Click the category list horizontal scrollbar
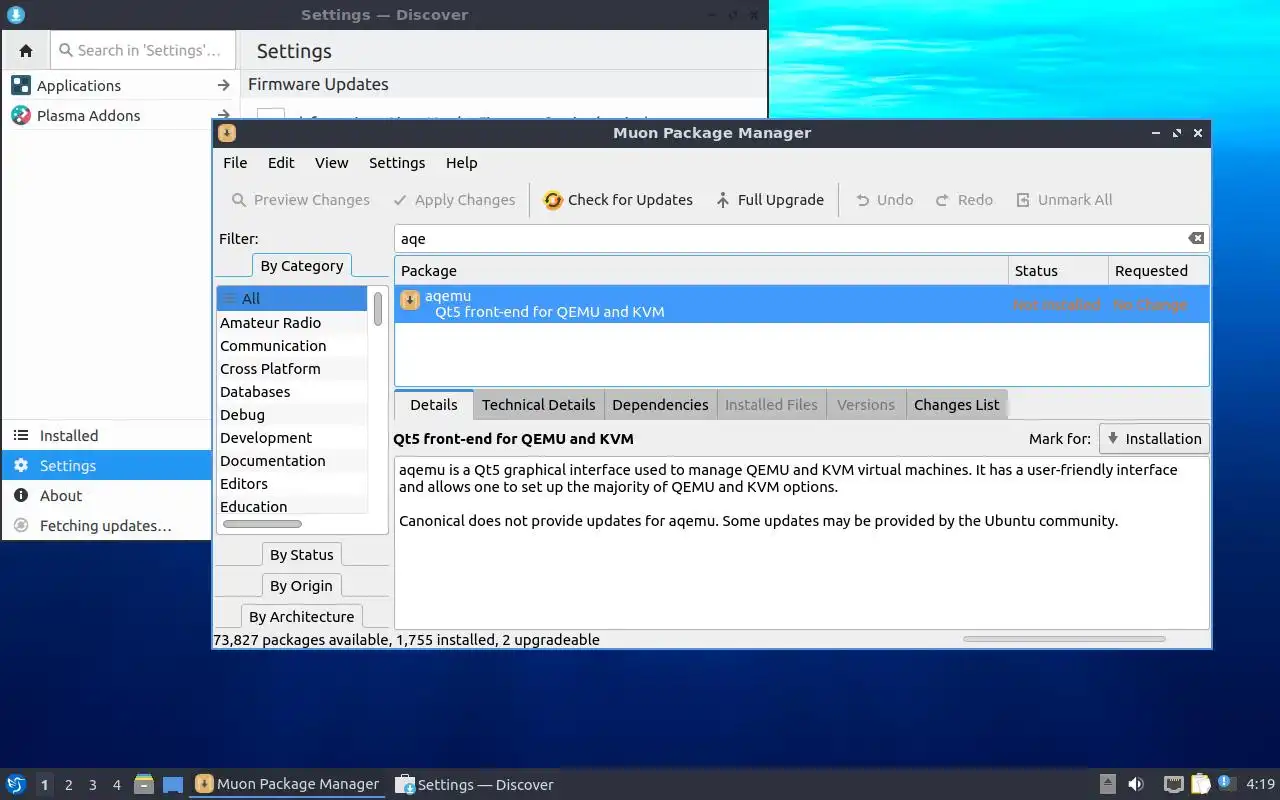 [262, 524]
